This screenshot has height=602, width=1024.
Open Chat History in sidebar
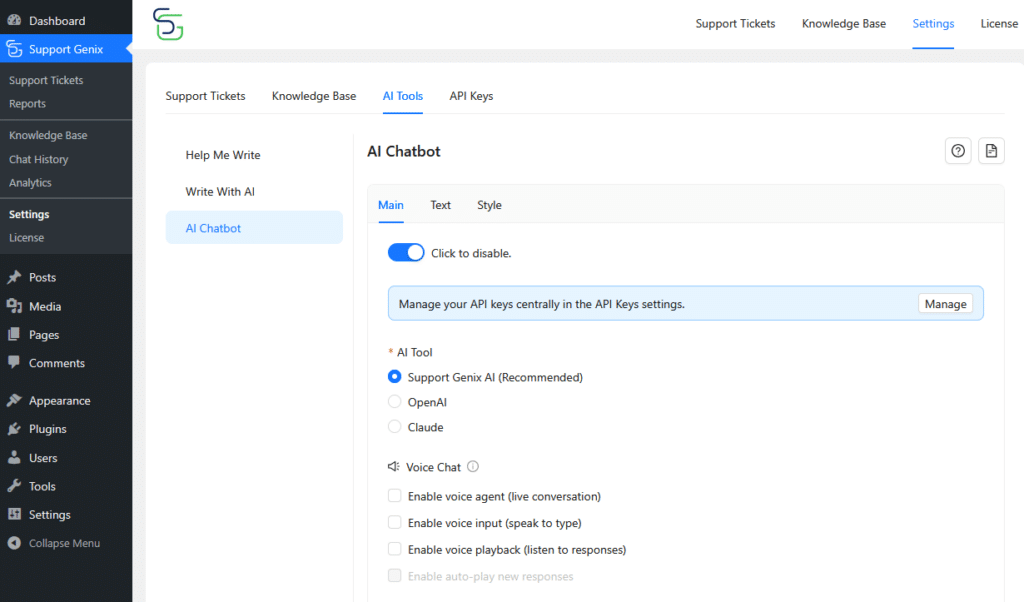pos(38,159)
